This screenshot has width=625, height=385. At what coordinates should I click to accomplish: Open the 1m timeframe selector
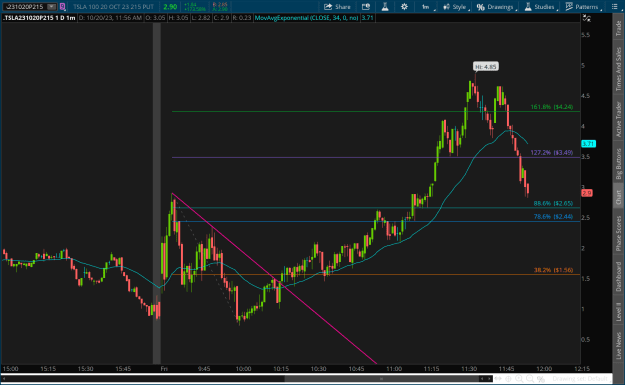[427, 7]
